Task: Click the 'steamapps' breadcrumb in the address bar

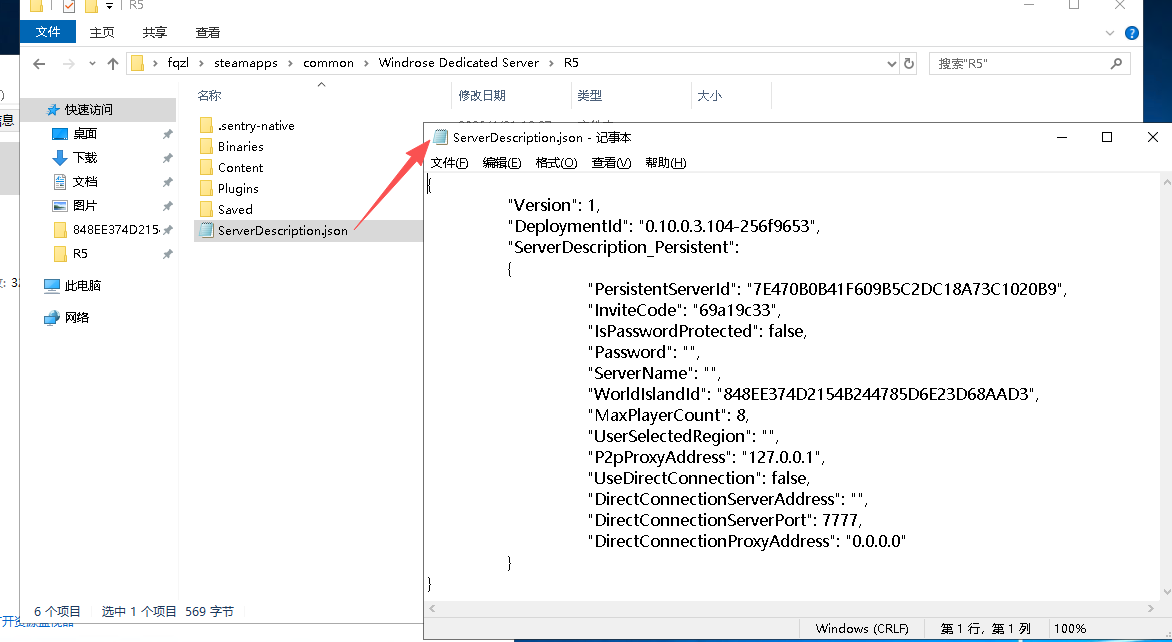Action: coord(241,63)
